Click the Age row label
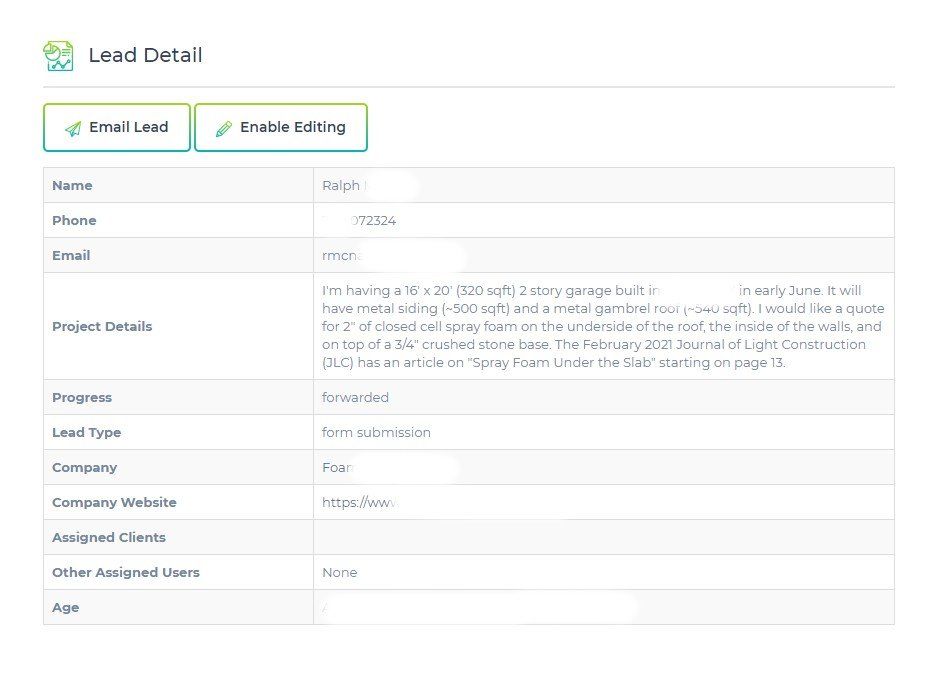Viewport: 940px width, 678px height. pos(66,608)
